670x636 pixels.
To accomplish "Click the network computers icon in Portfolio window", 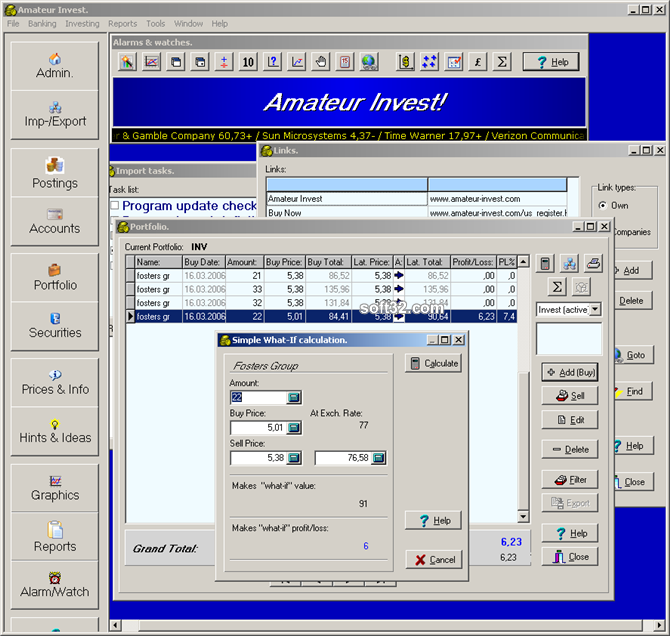I will click(569, 264).
